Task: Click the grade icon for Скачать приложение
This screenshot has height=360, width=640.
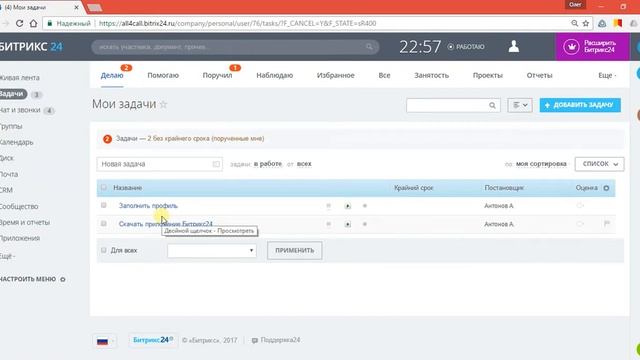Action: point(580,224)
